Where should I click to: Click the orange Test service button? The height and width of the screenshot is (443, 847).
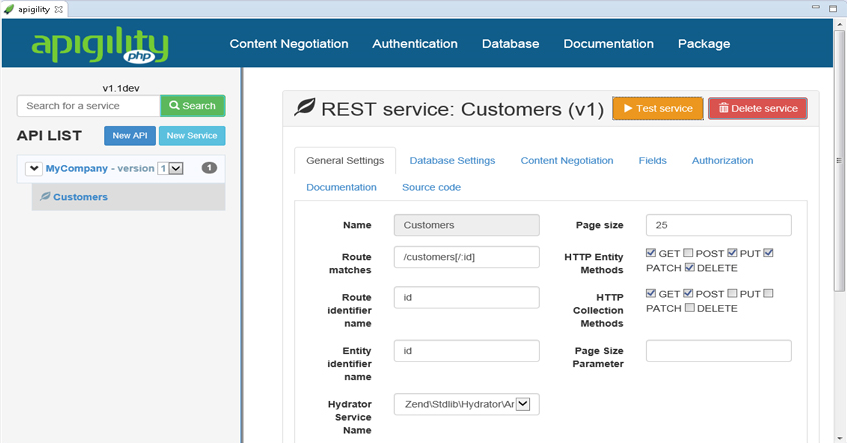pyautogui.click(x=658, y=109)
